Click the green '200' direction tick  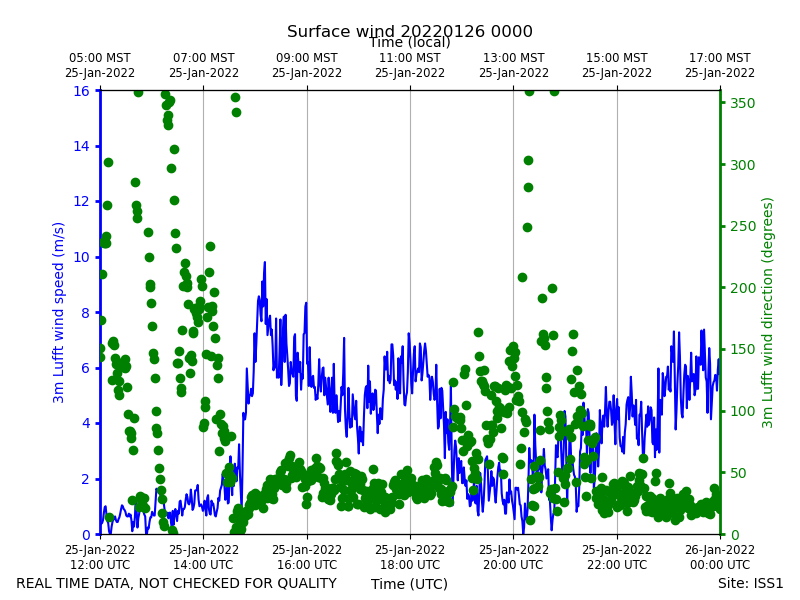tap(742, 288)
